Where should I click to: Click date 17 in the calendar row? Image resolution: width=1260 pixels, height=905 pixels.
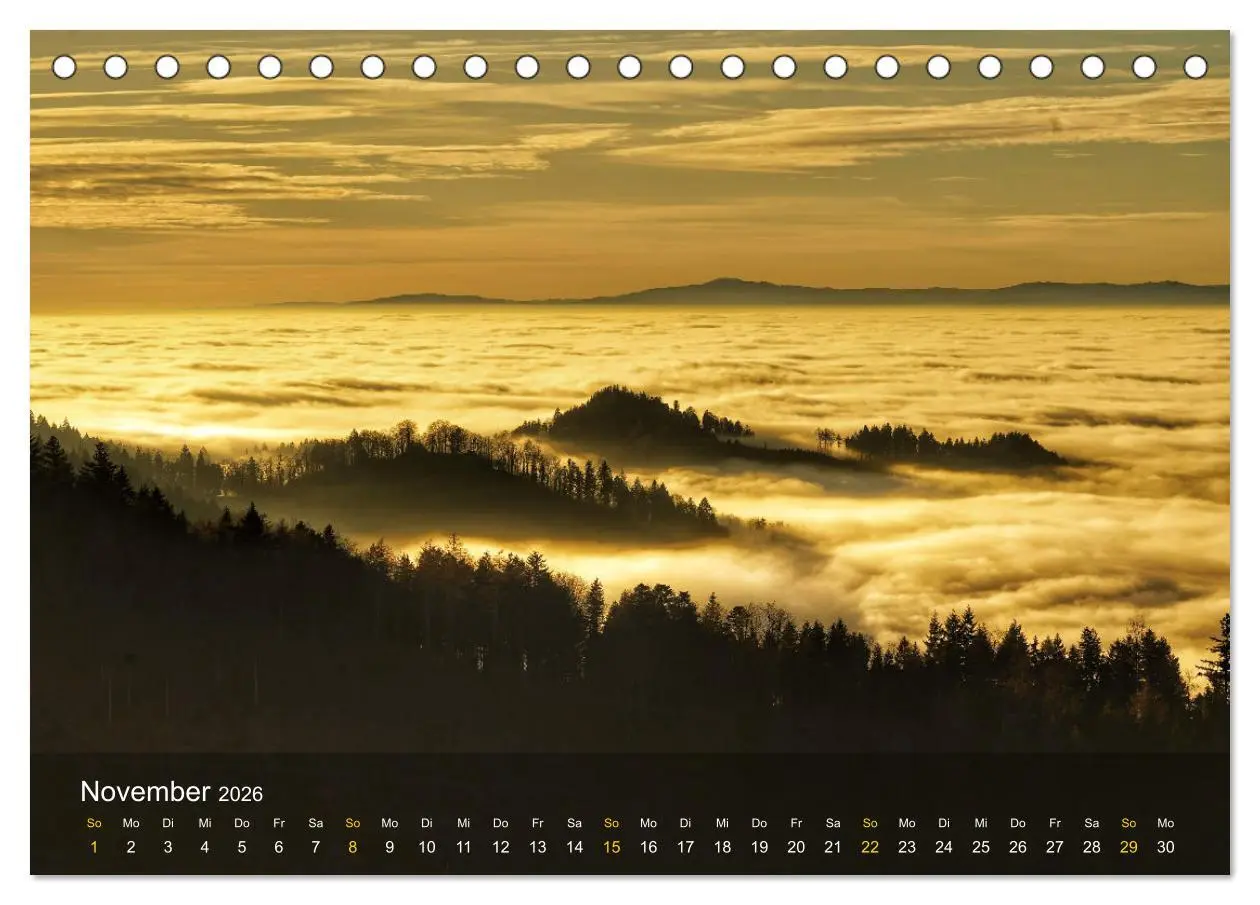(x=686, y=847)
